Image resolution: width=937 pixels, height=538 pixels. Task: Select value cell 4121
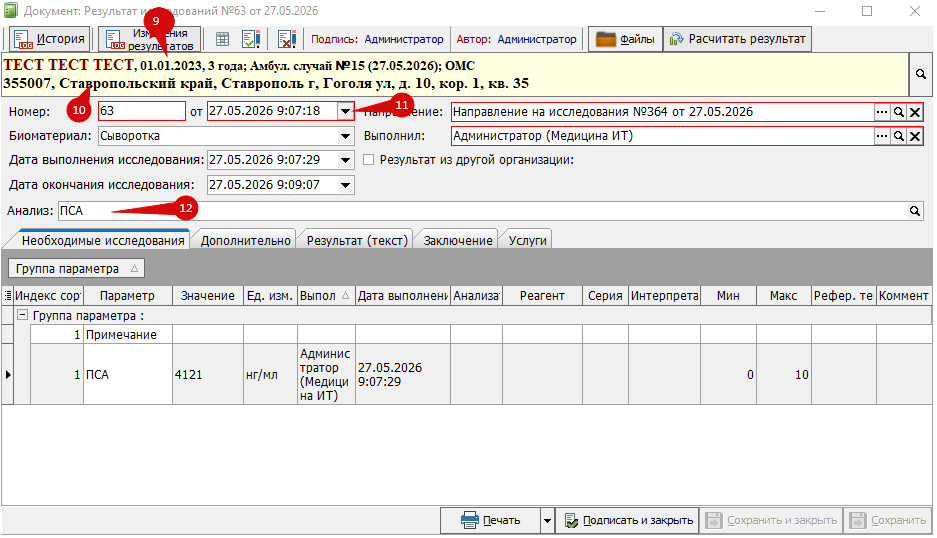click(x=208, y=375)
